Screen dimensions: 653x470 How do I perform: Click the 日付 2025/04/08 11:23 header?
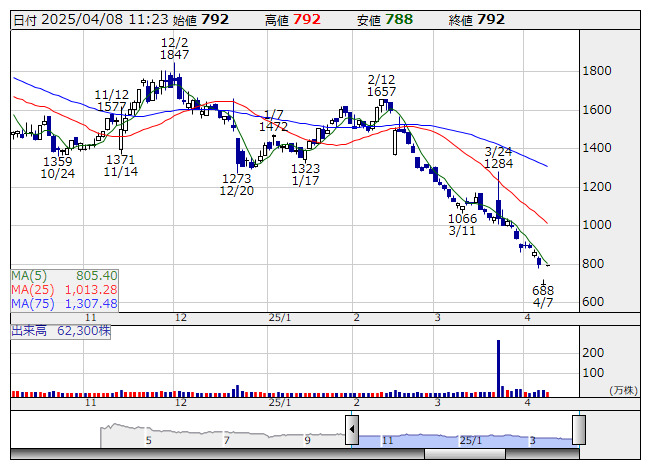pyautogui.click(x=91, y=20)
